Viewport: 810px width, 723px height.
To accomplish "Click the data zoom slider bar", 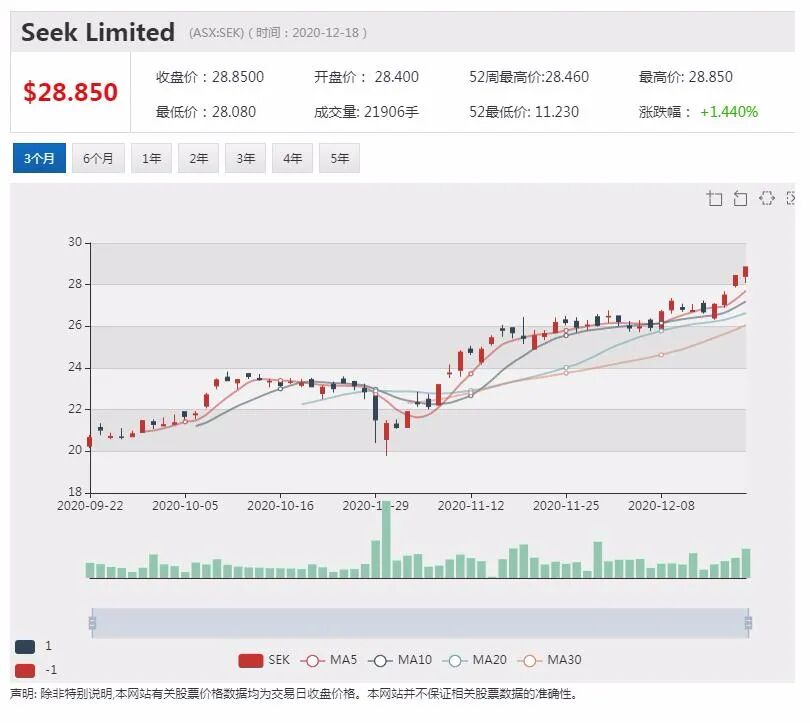I will 420,623.
